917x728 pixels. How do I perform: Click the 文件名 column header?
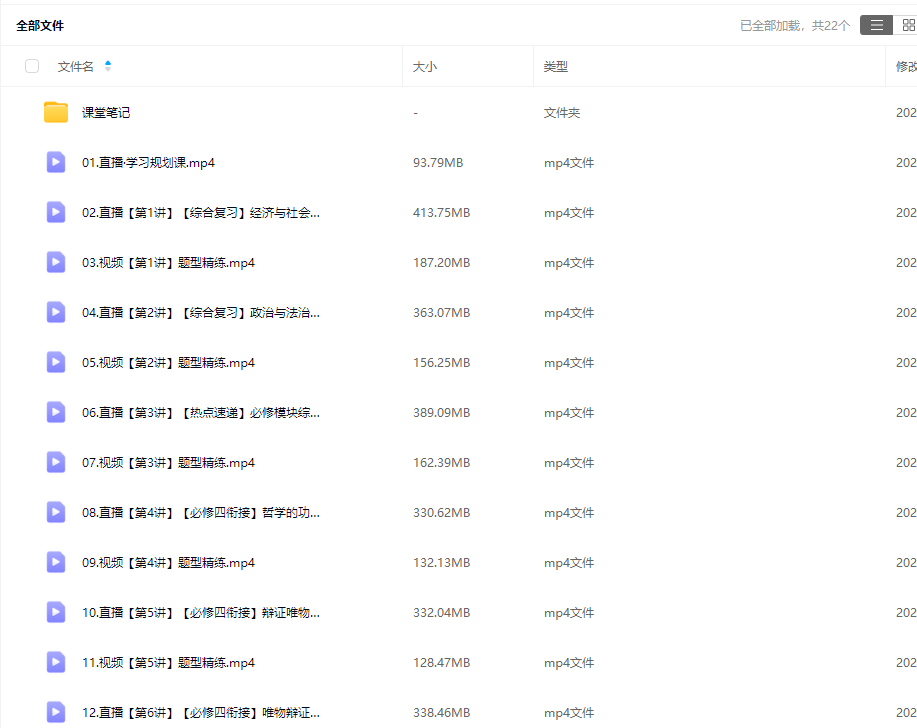coord(76,67)
